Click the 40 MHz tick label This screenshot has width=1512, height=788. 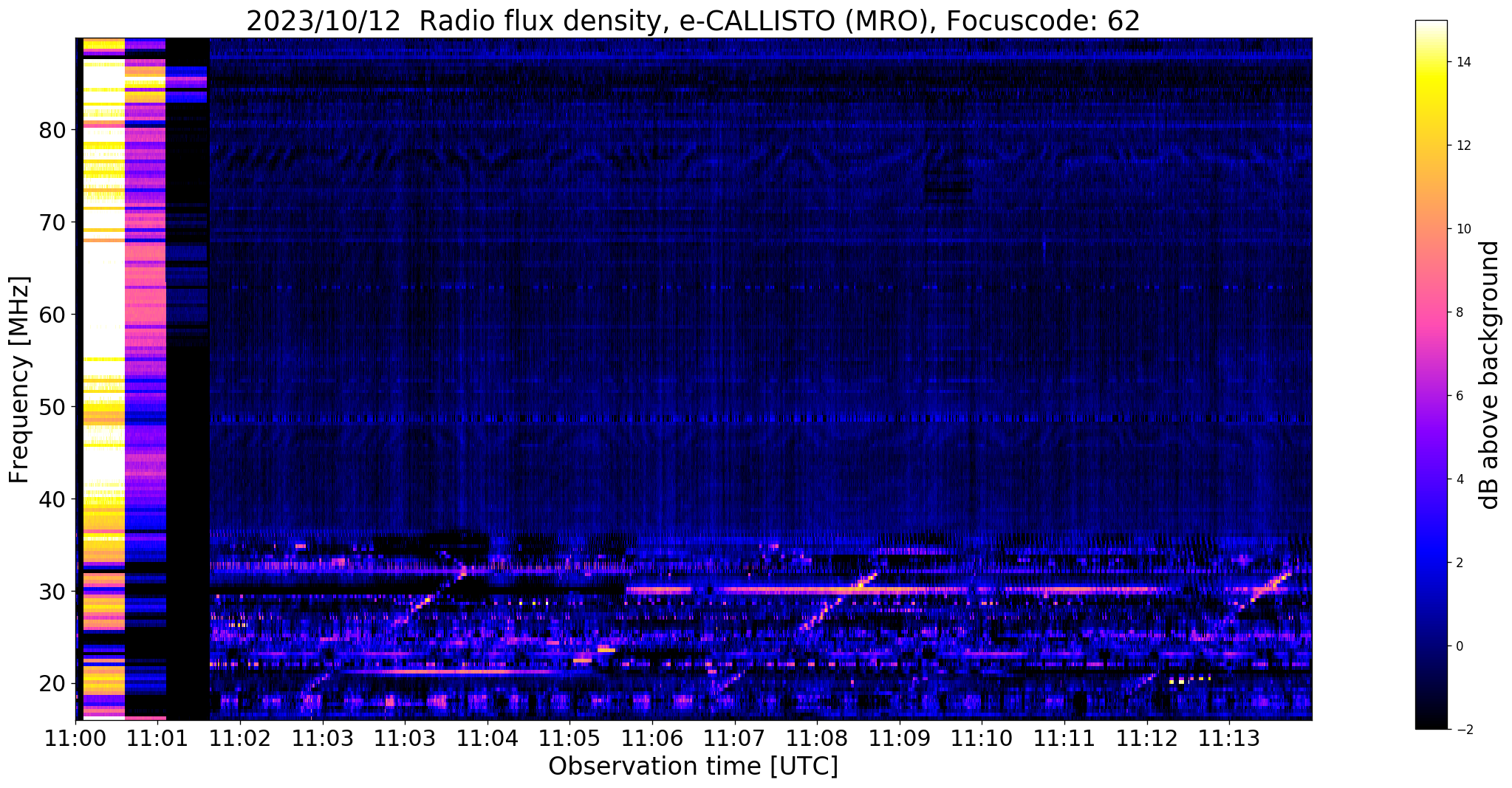coord(52,499)
